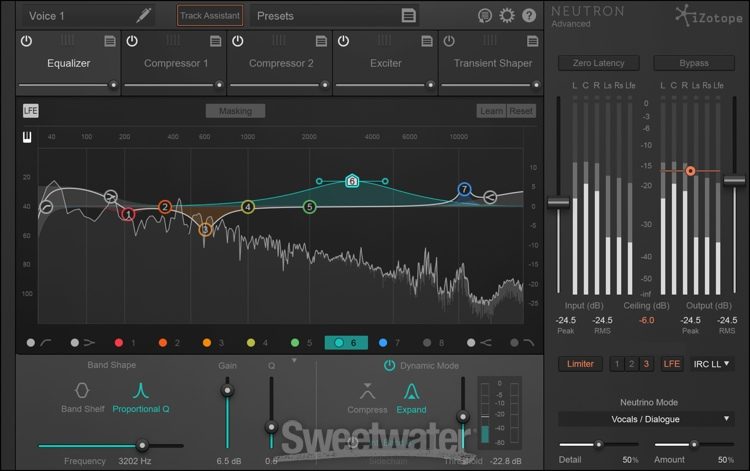Choose the Band Shelf shape
Viewport: 750px width, 471px height.
click(x=82, y=398)
